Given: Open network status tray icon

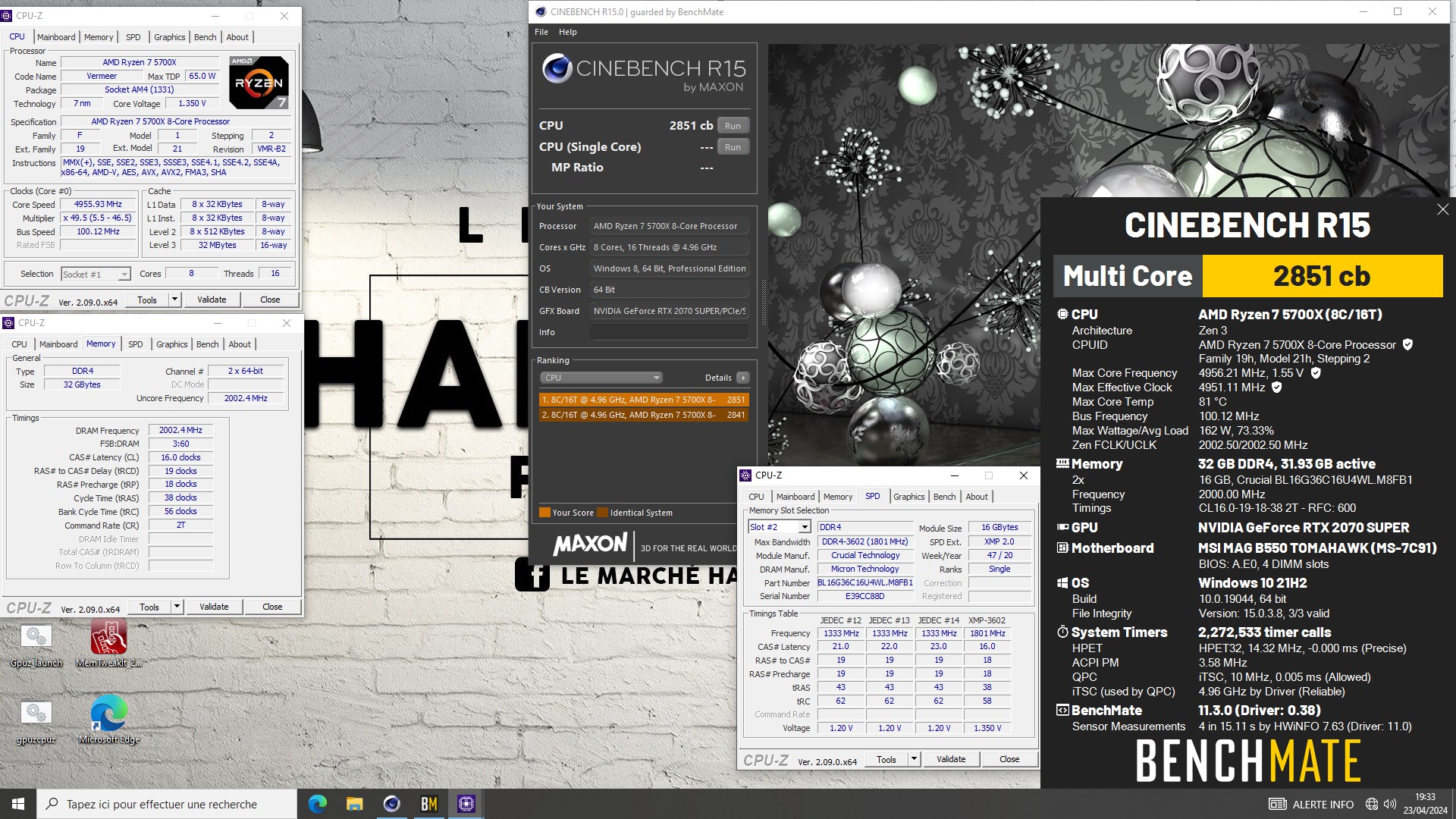Looking at the screenshot, I should point(1371,804).
